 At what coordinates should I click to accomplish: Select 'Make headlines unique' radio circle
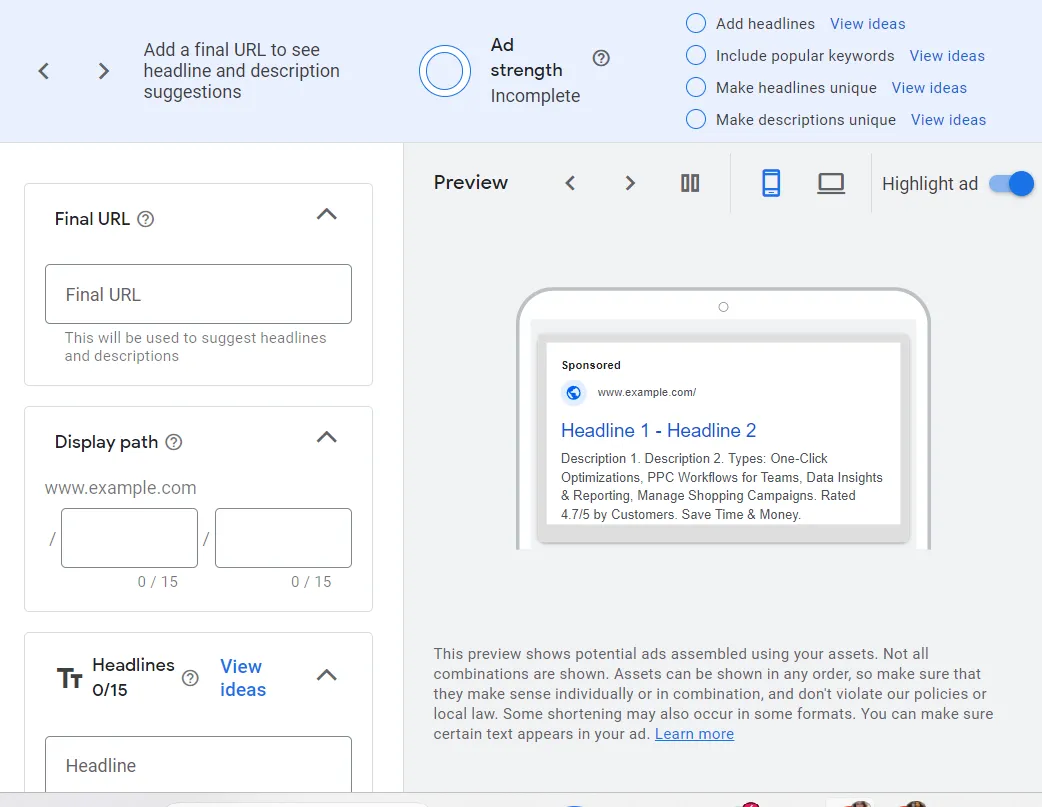coord(696,87)
